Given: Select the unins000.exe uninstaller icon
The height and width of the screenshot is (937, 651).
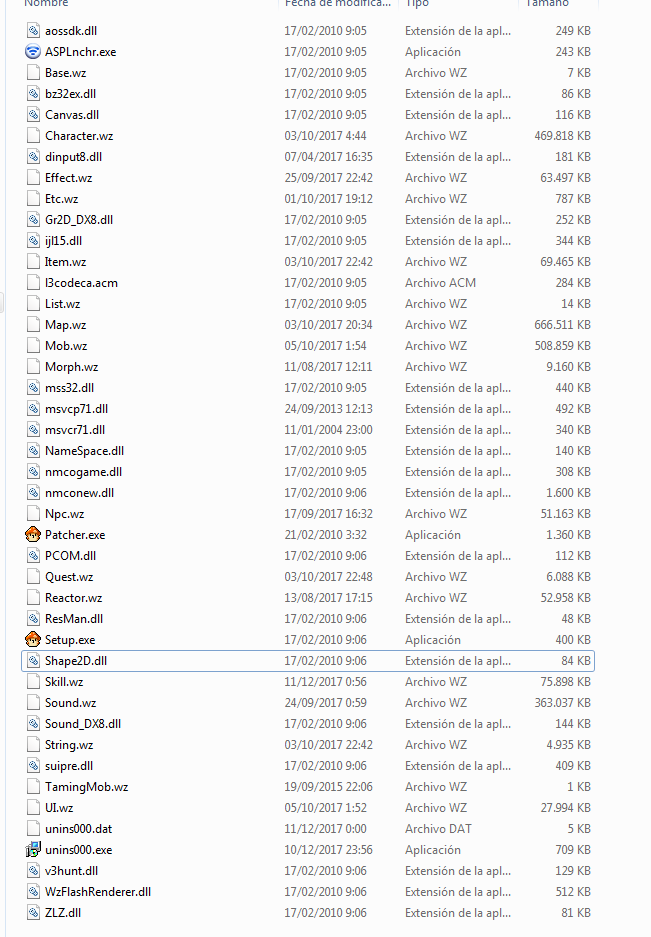Looking at the screenshot, I should 33,850.
